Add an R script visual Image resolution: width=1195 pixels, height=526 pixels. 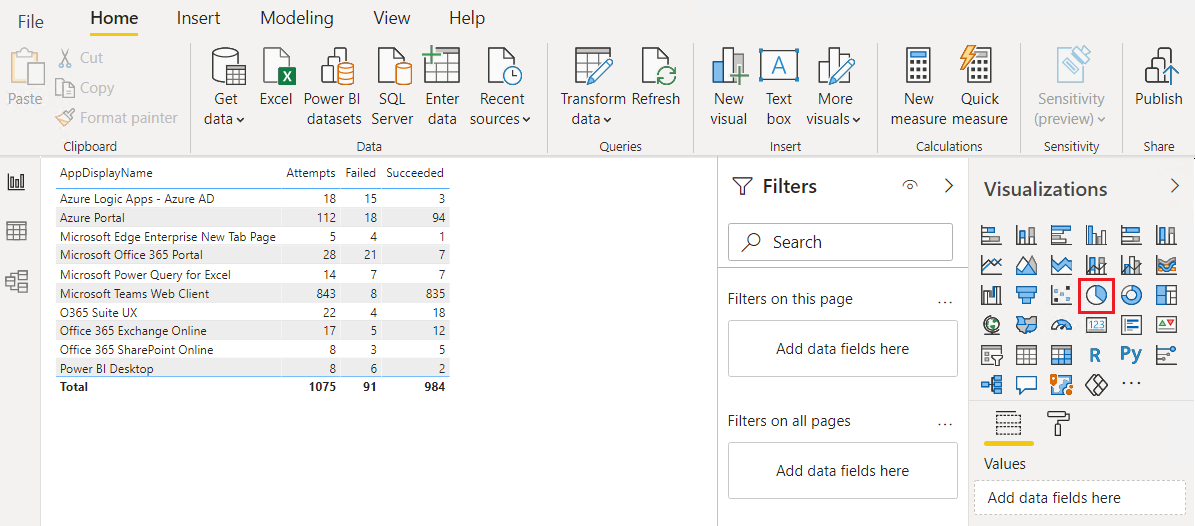tap(1096, 354)
